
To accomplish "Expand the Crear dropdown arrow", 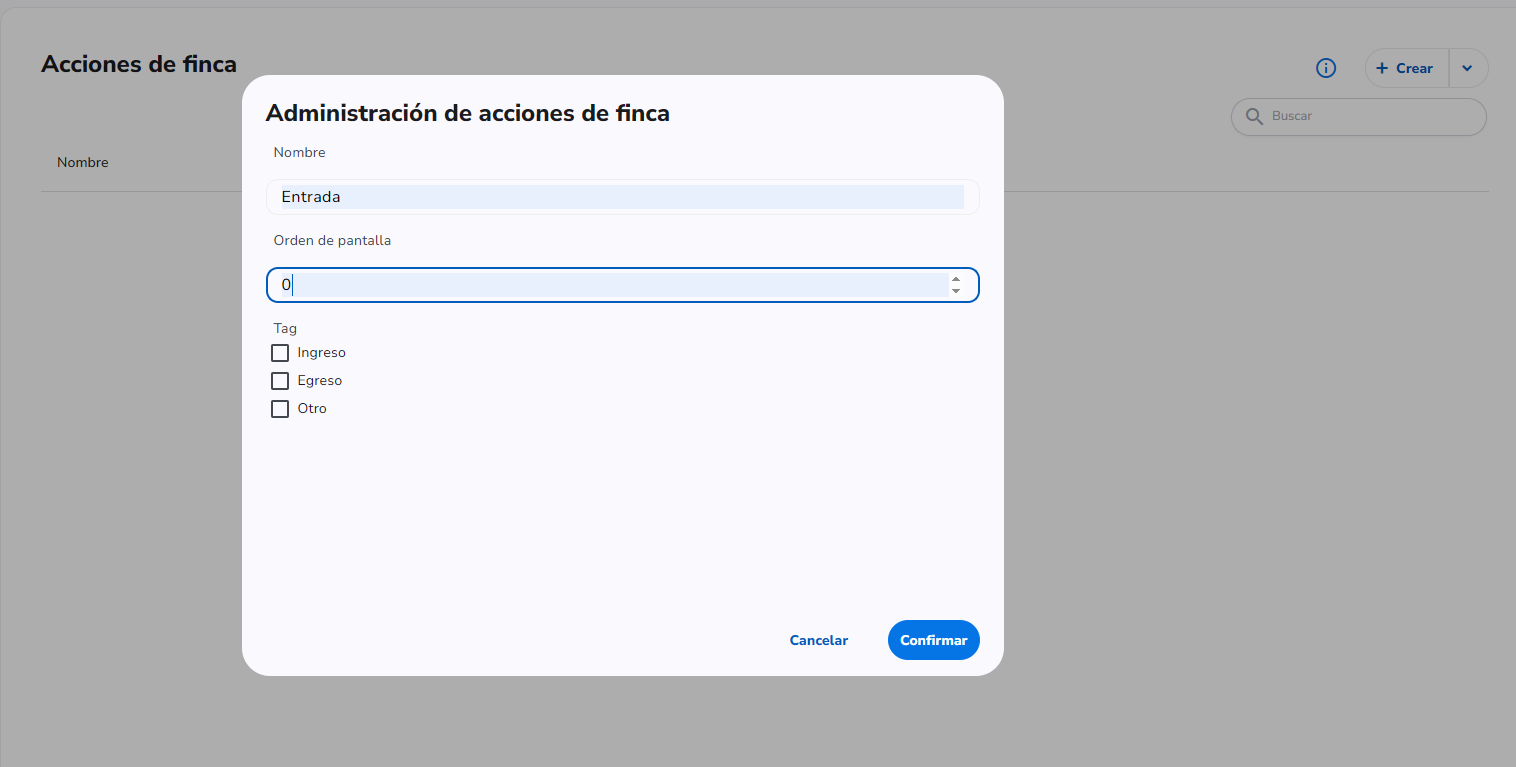I will (1467, 68).
